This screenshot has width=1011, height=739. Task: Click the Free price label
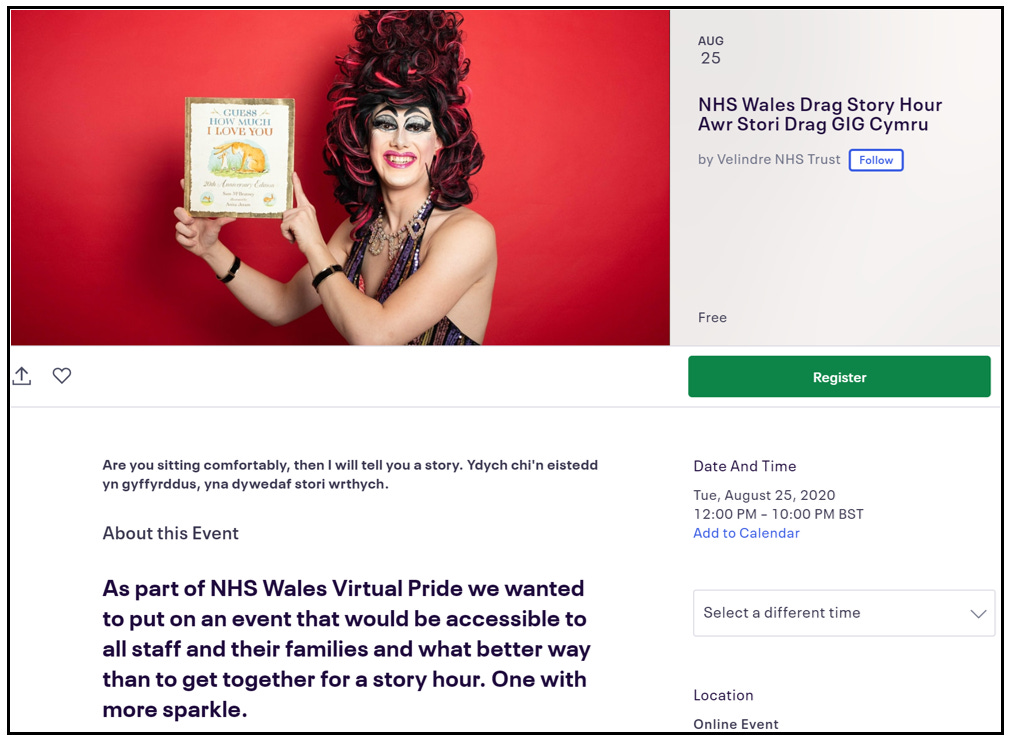pos(712,317)
